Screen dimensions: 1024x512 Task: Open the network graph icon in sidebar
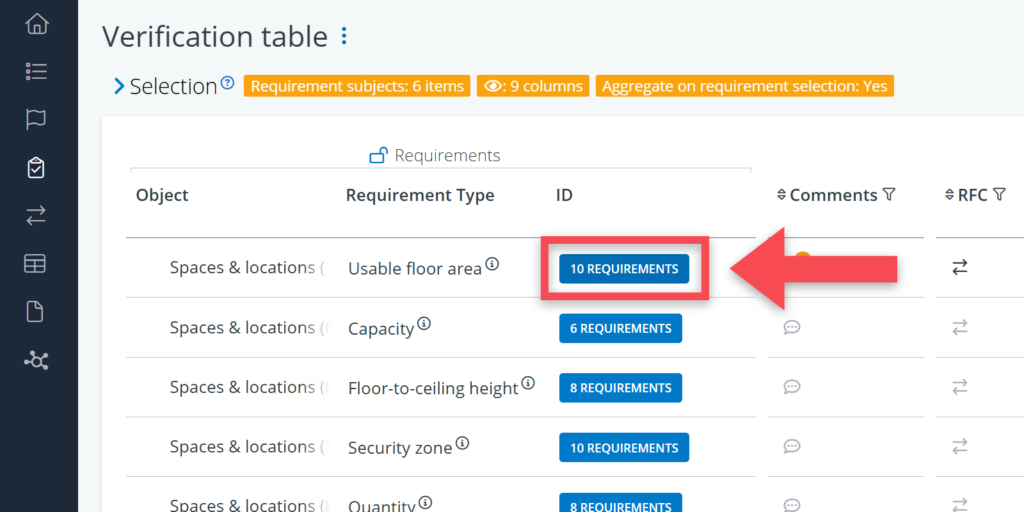[36, 360]
